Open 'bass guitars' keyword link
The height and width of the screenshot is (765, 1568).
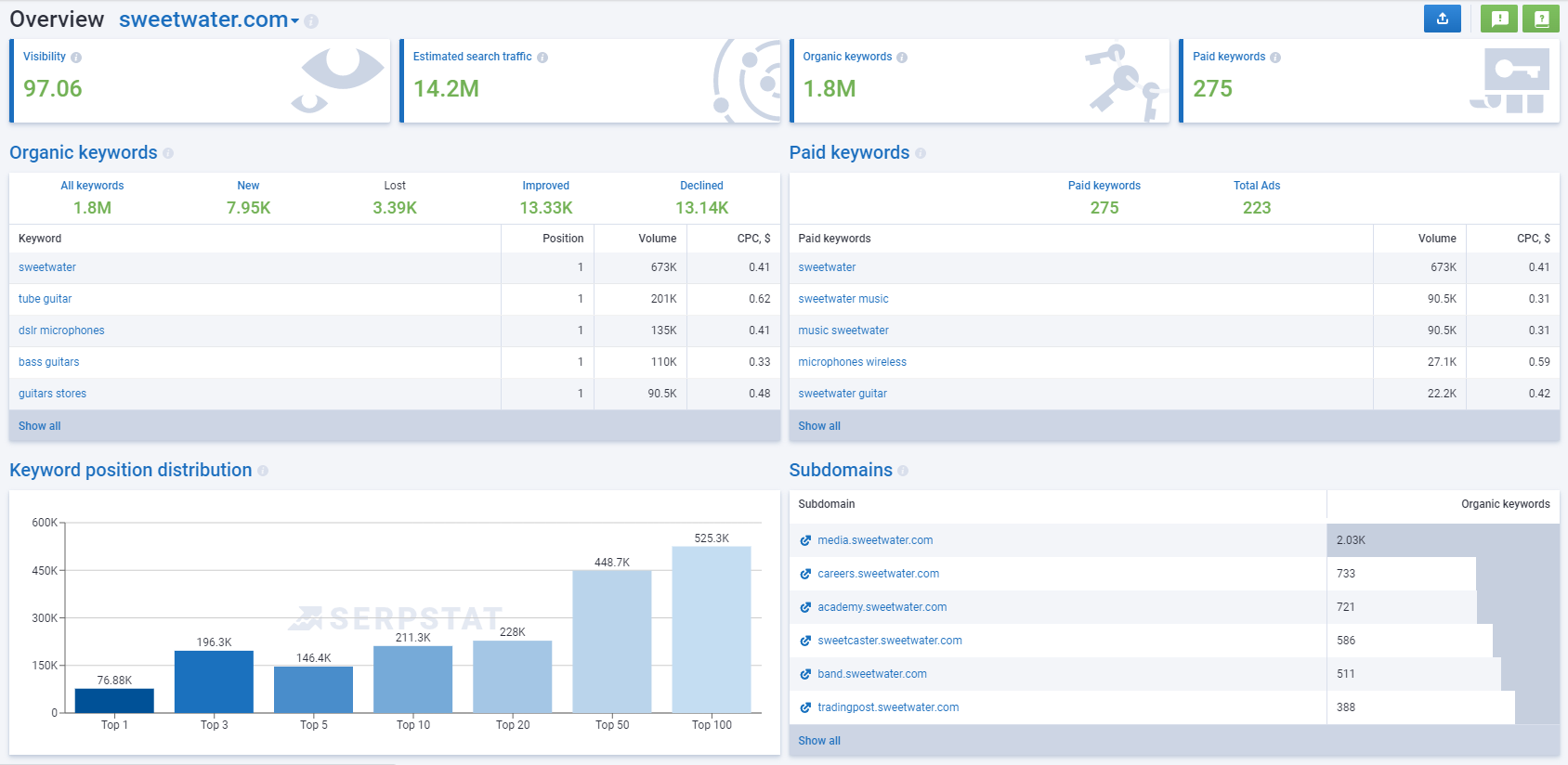point(49,362)
